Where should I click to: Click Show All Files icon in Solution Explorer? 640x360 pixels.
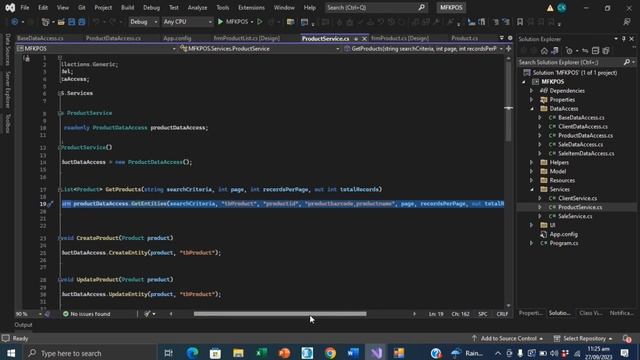point(606,51)
